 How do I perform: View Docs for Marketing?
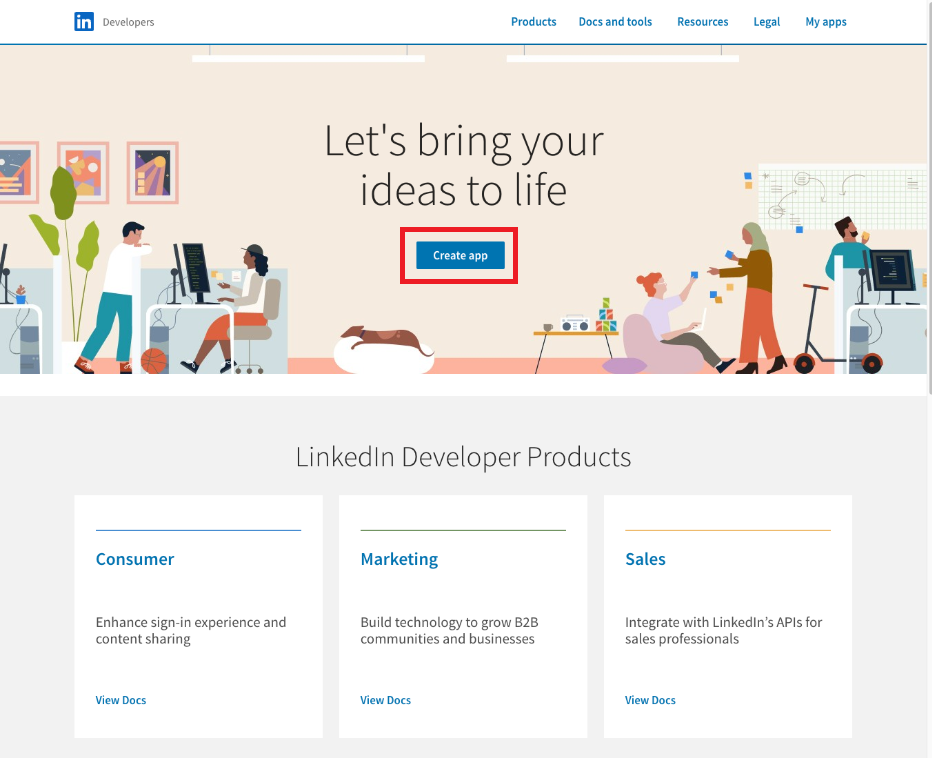pyautogui.click(x=385, y=700)
